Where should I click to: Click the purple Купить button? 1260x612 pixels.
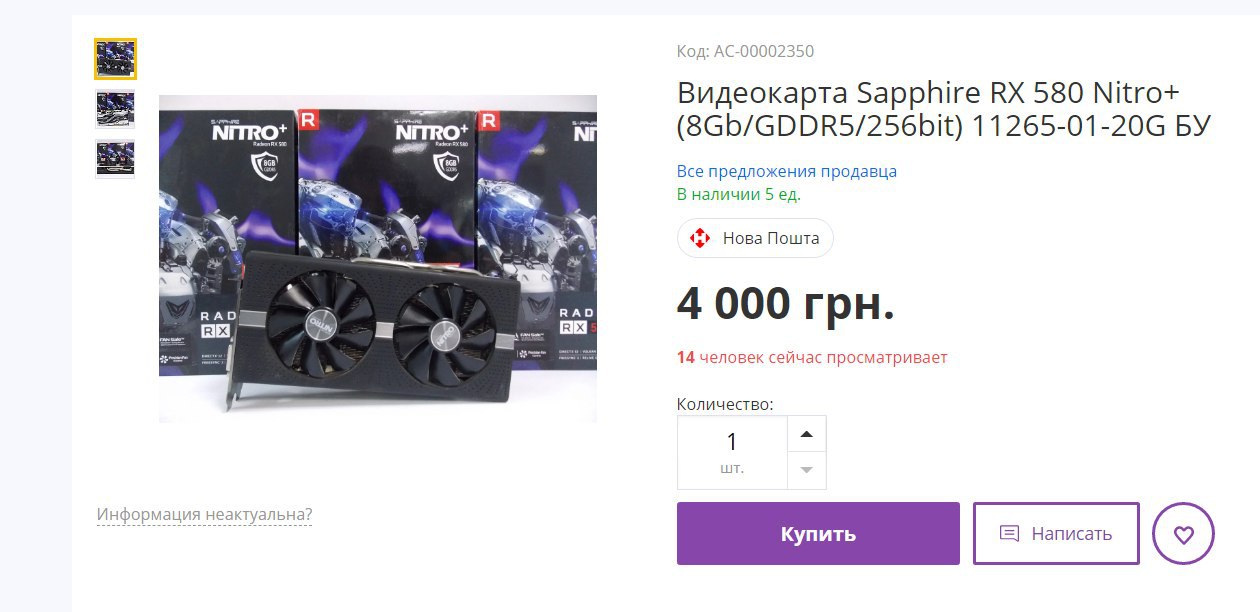tap(818, 534)
